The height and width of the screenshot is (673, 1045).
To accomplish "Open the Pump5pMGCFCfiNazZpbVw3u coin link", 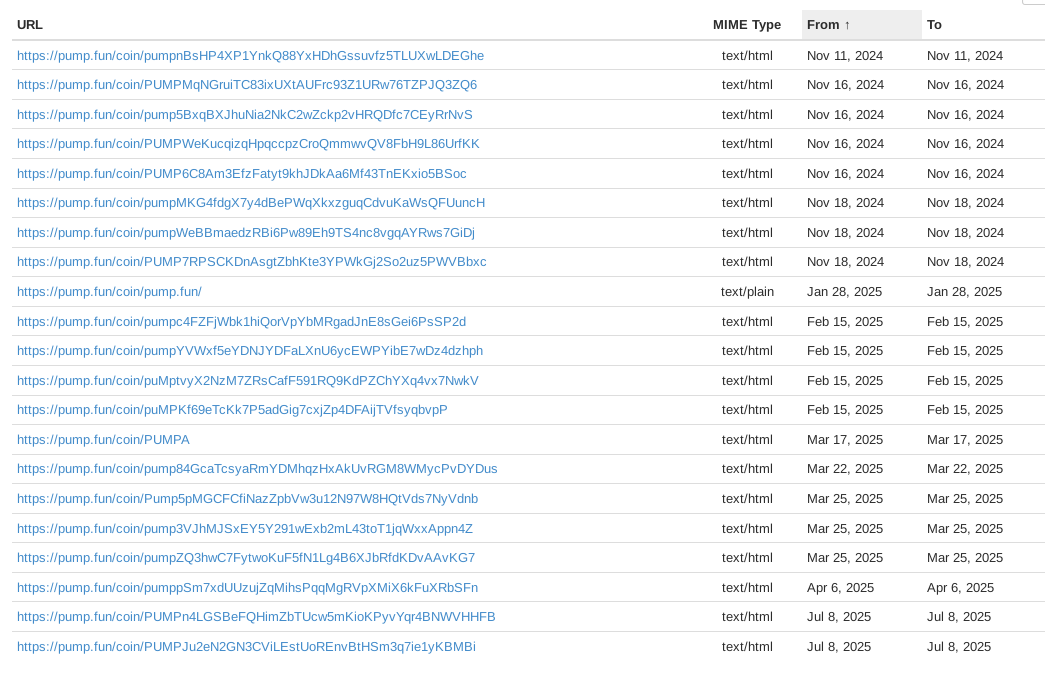I will (248, 499).
